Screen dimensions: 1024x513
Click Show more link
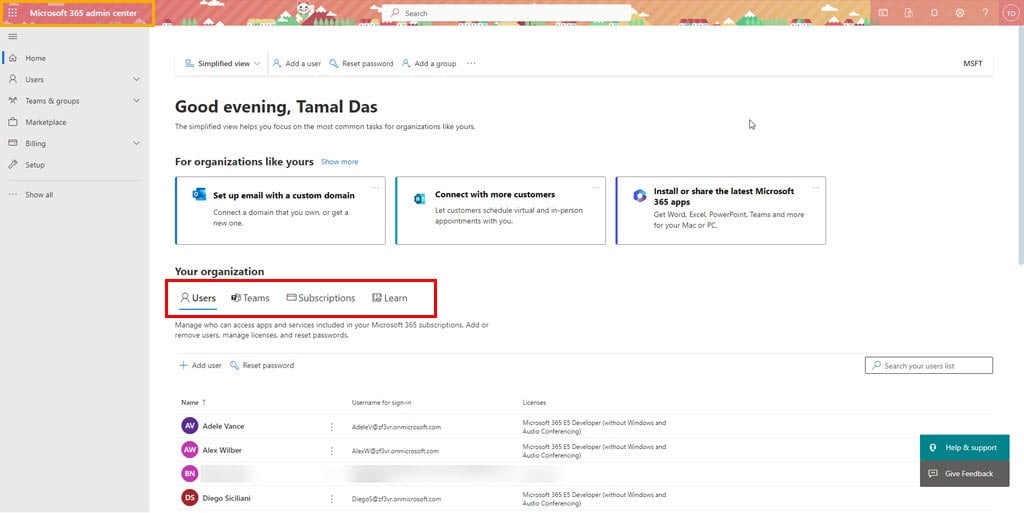click(340, 162)
